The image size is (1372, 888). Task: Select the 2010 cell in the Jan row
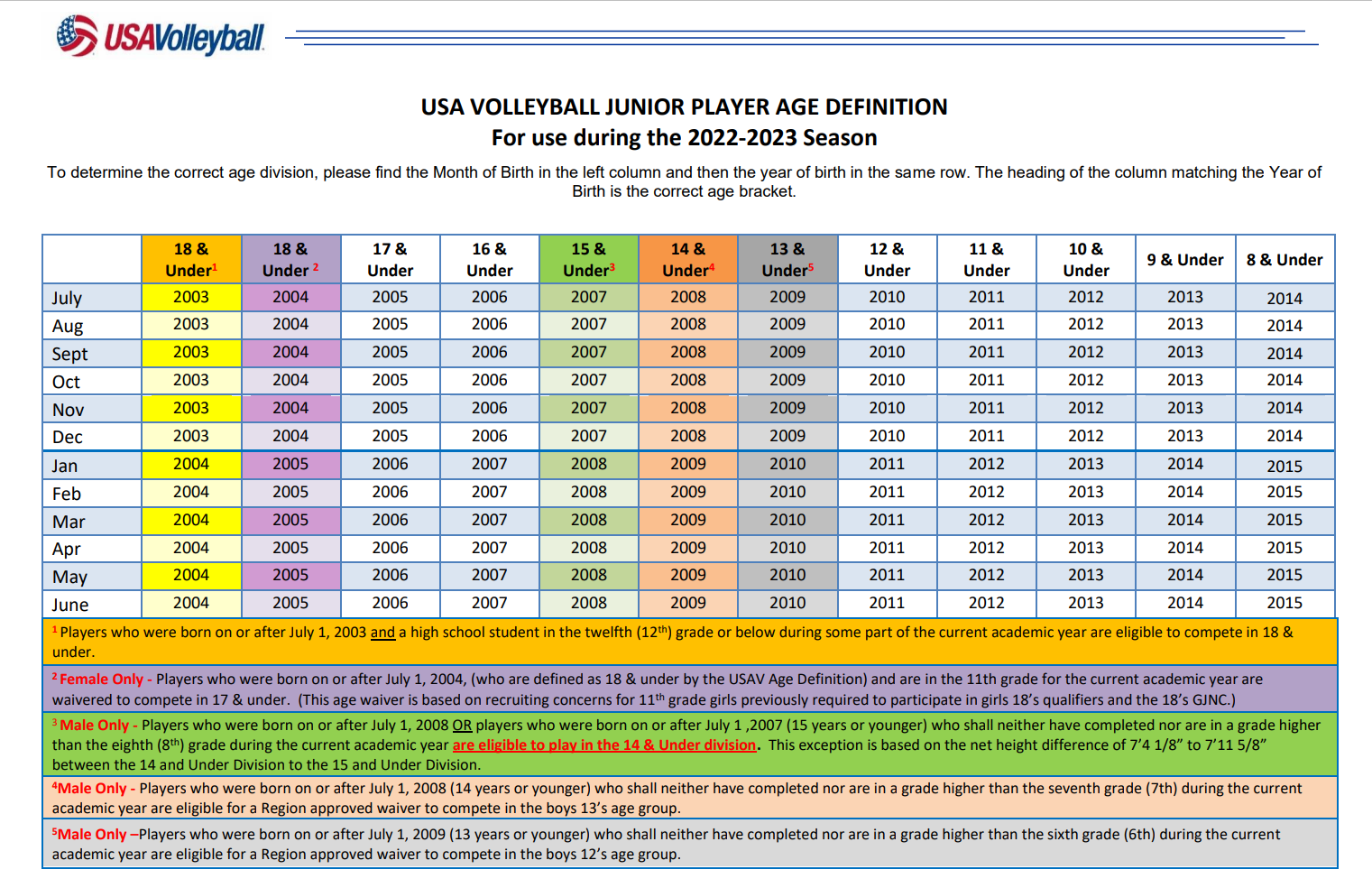pyautogui.click(x=787, y=464)
